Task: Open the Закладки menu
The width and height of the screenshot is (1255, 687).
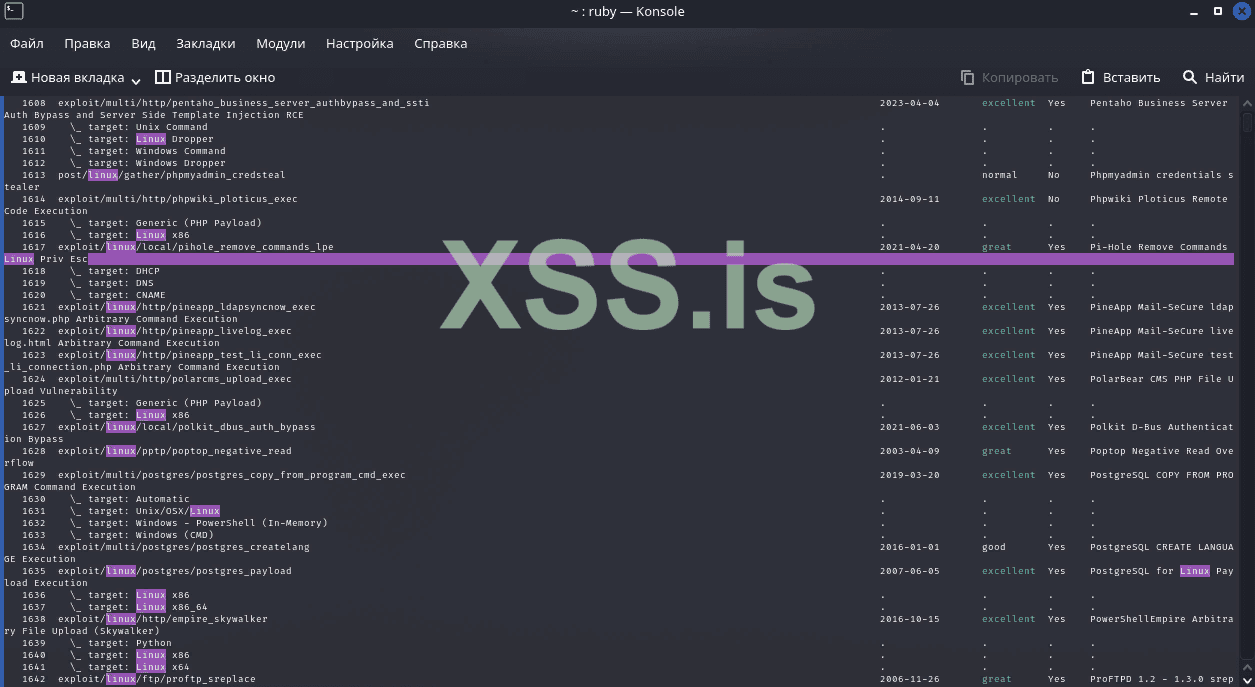Action: [x=205, y=44]
